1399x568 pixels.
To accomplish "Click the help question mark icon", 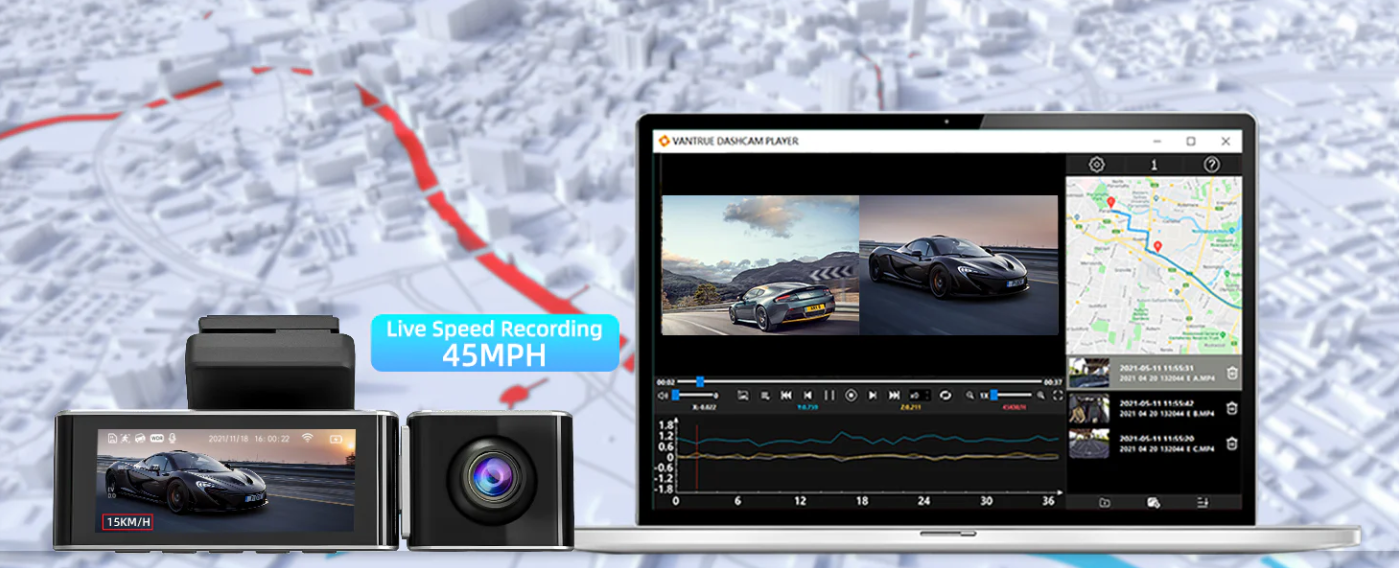I will 1211,165.
